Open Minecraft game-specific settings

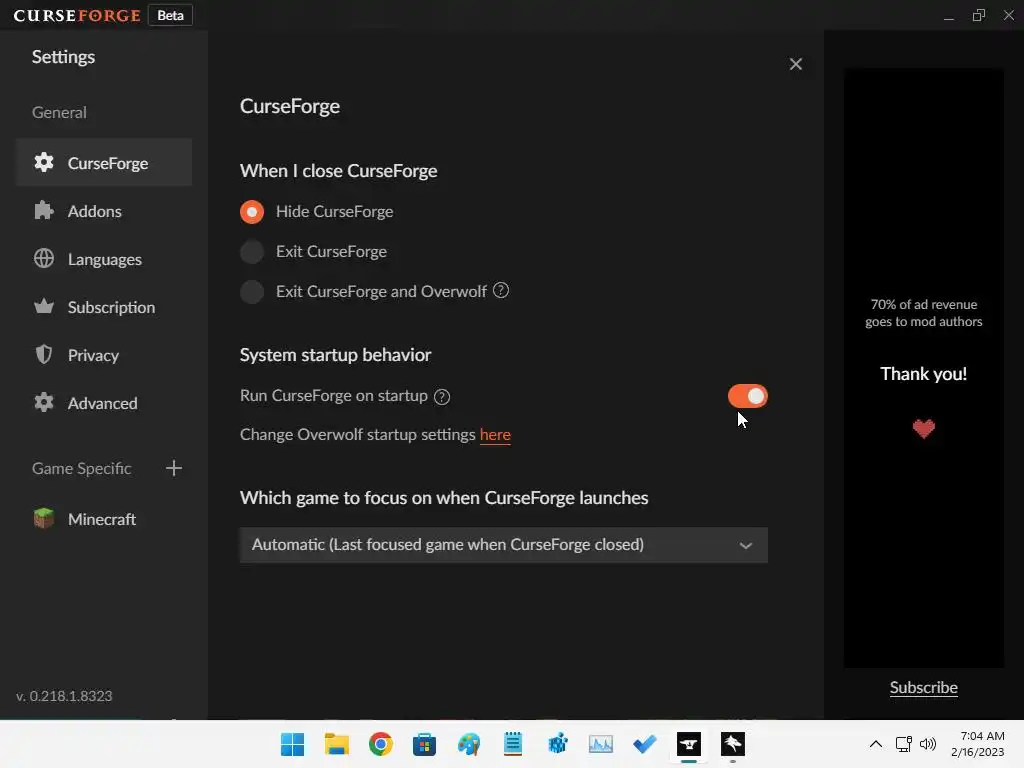104,519
